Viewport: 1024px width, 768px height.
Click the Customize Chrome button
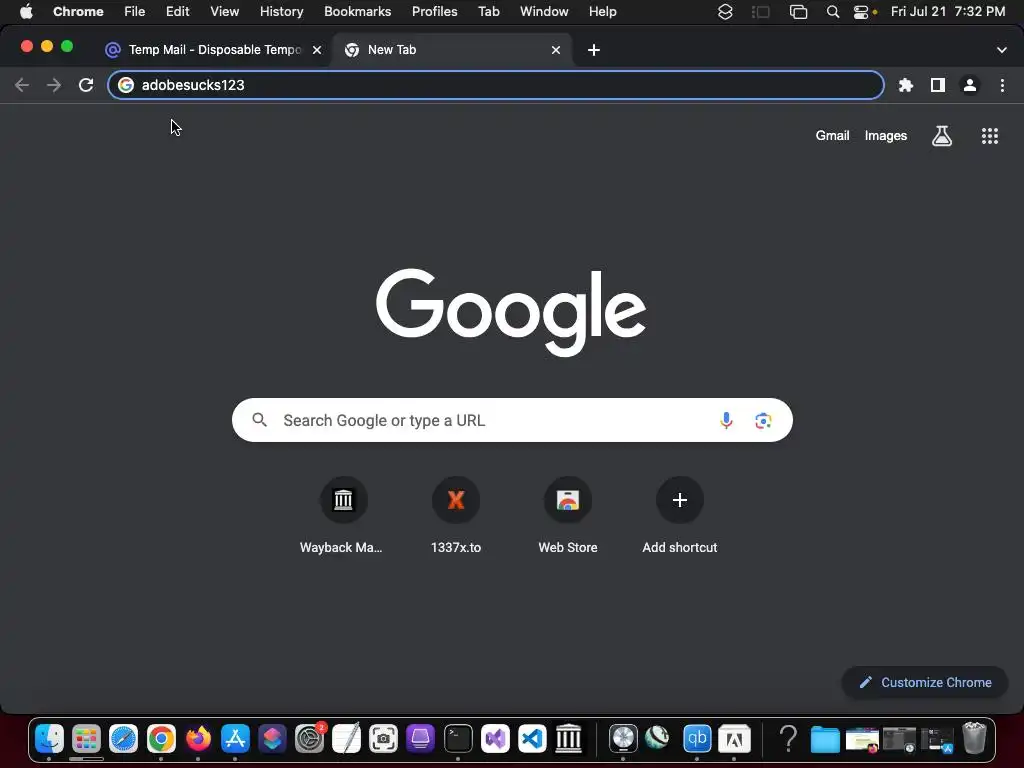925,682
